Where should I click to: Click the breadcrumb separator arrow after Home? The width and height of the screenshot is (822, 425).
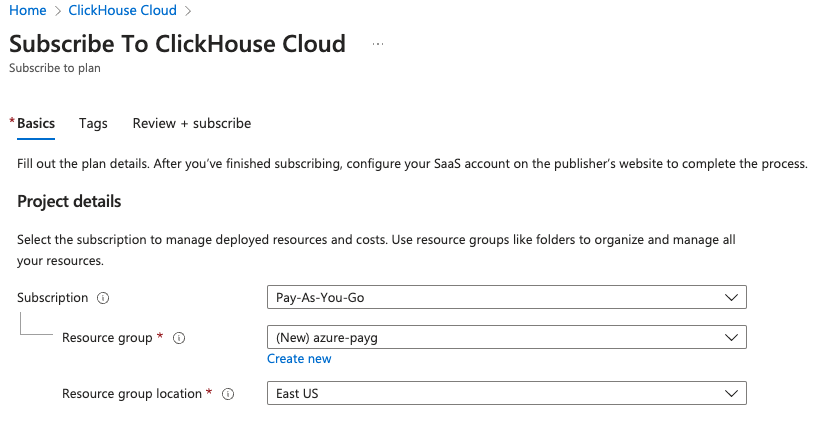pos(58,11)
